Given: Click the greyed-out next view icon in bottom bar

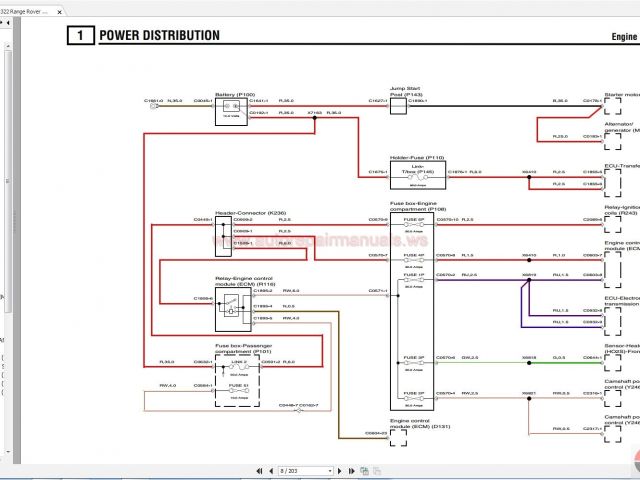Looking at the screenshot, I should (x=377, y=470).
